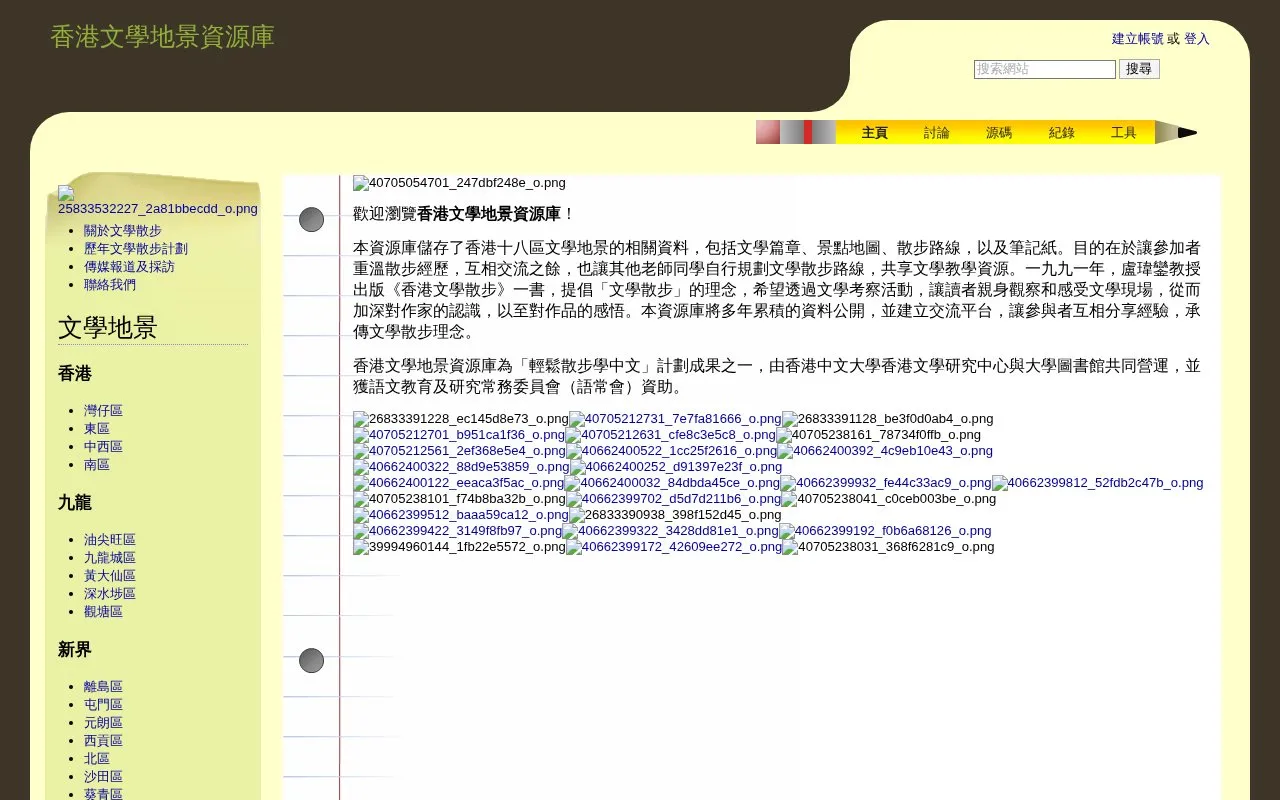Image resolution: width=1280 pixels, height=800 pixels.
Task: Go to the 九龍城區 page
Action: pyautogui.click(x=110, y=558)
